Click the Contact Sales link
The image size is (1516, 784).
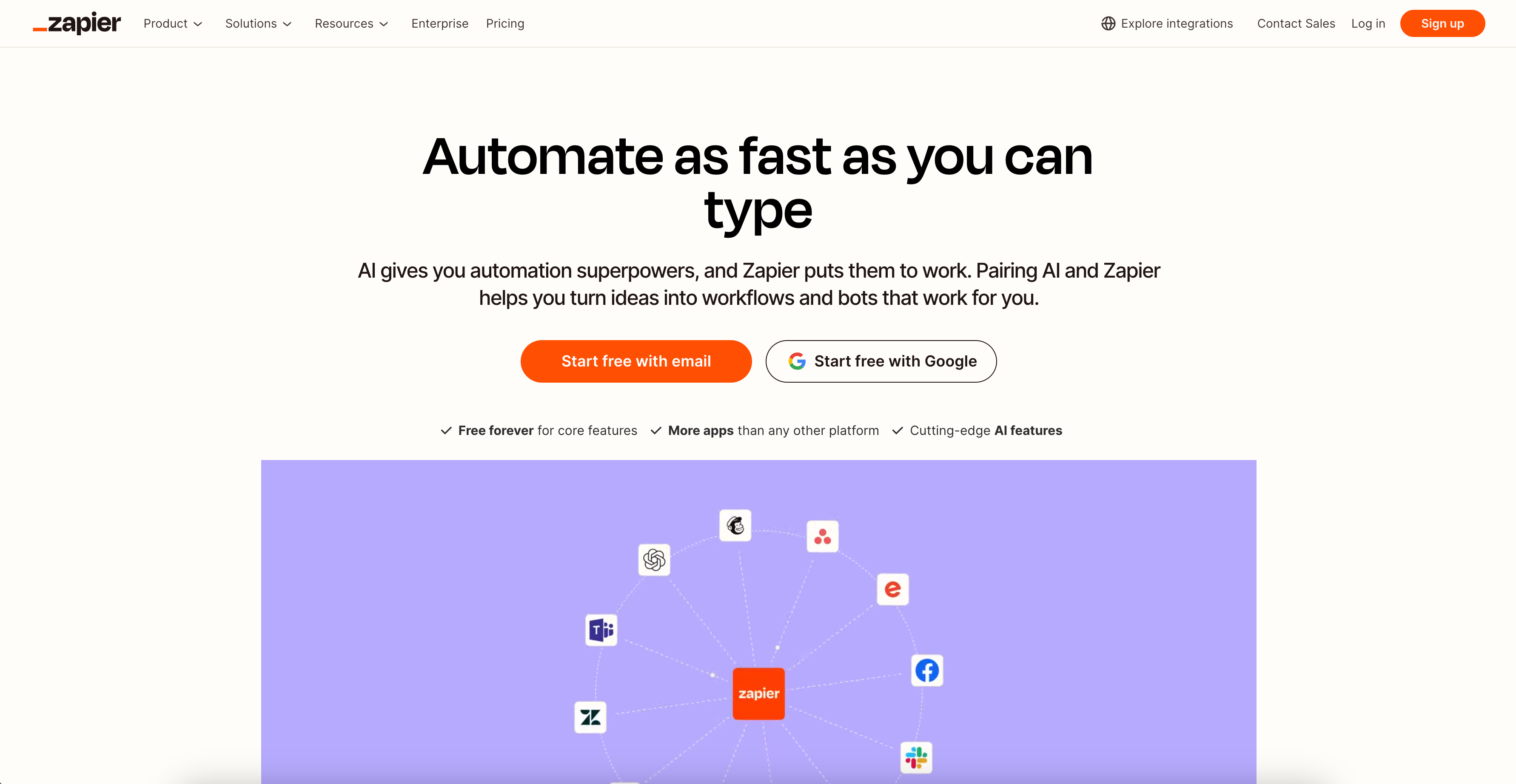[1296, 23]
